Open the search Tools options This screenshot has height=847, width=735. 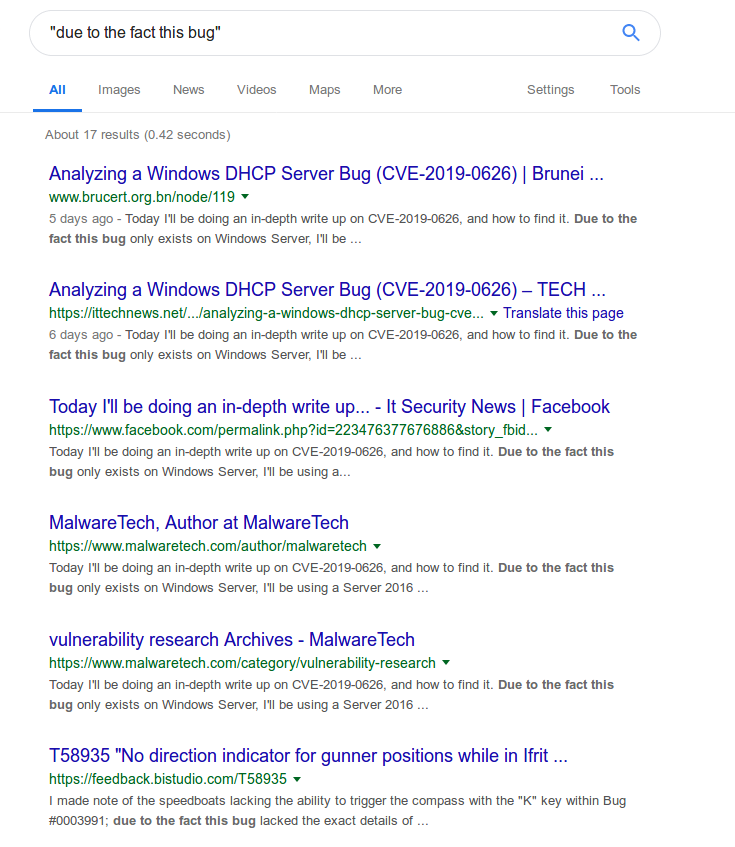pos(625,90)
